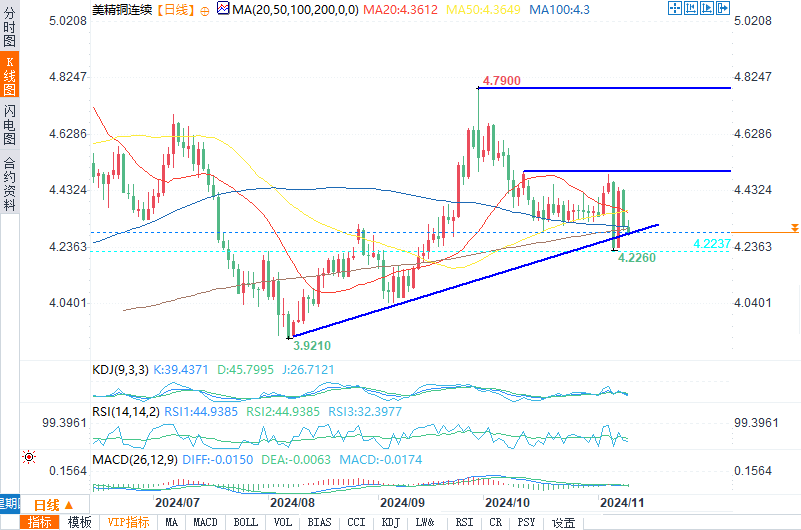
Task: Click the 4.2260 green price label
Action: (637, 258)
